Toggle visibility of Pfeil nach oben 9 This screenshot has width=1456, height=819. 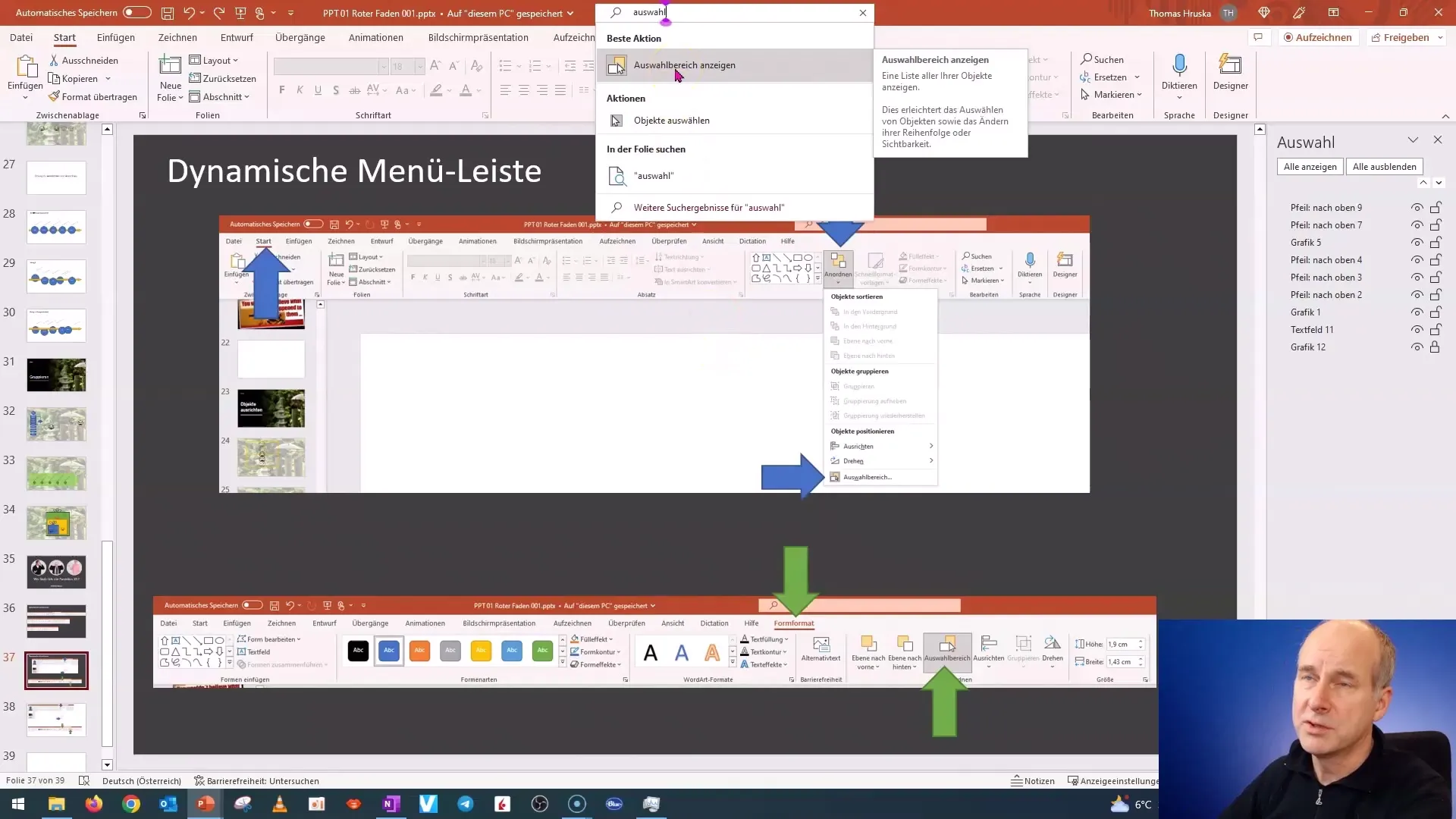pyautogui.click(x=1417, y=207)
